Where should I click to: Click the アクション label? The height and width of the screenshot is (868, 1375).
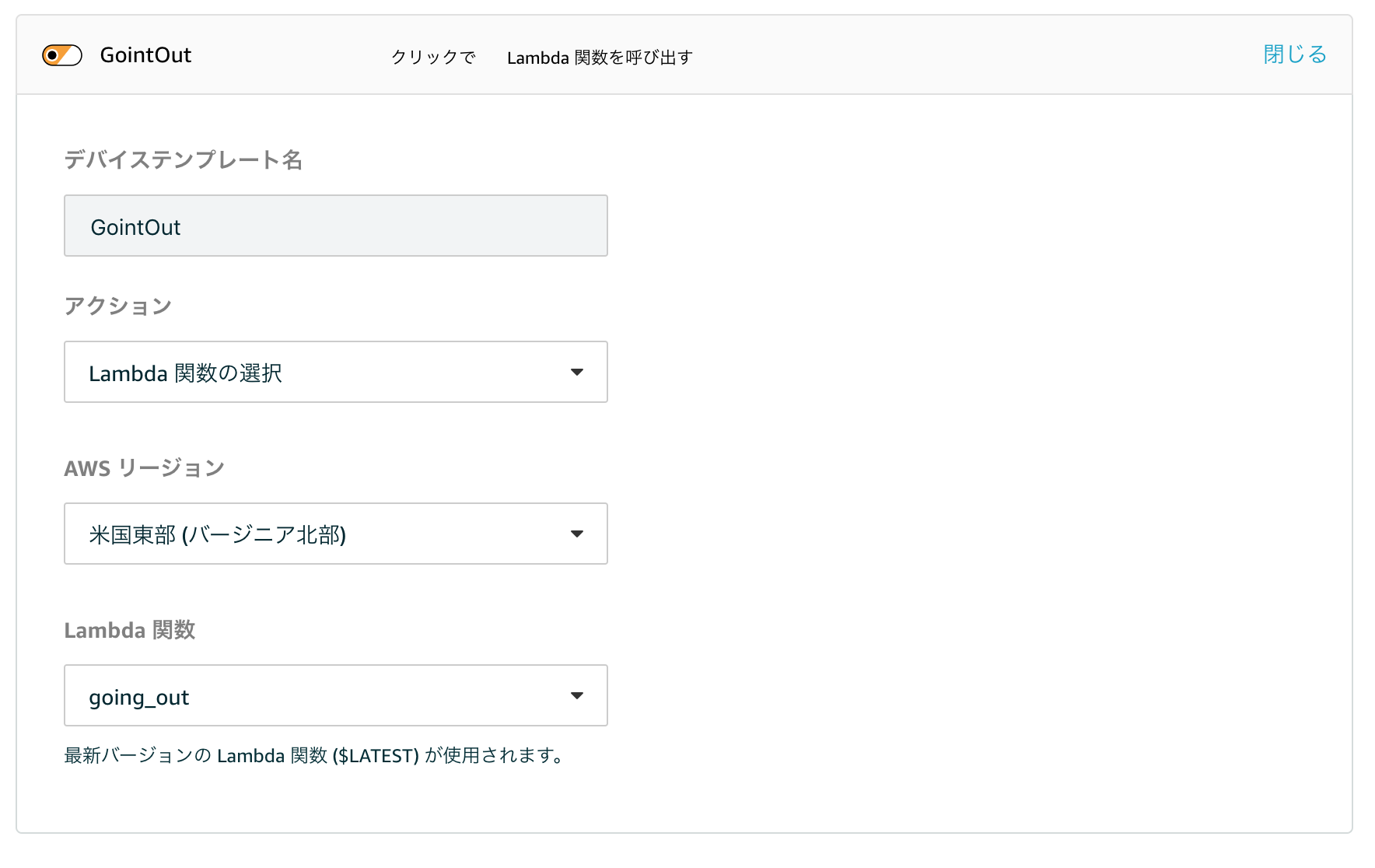point(118,306)
